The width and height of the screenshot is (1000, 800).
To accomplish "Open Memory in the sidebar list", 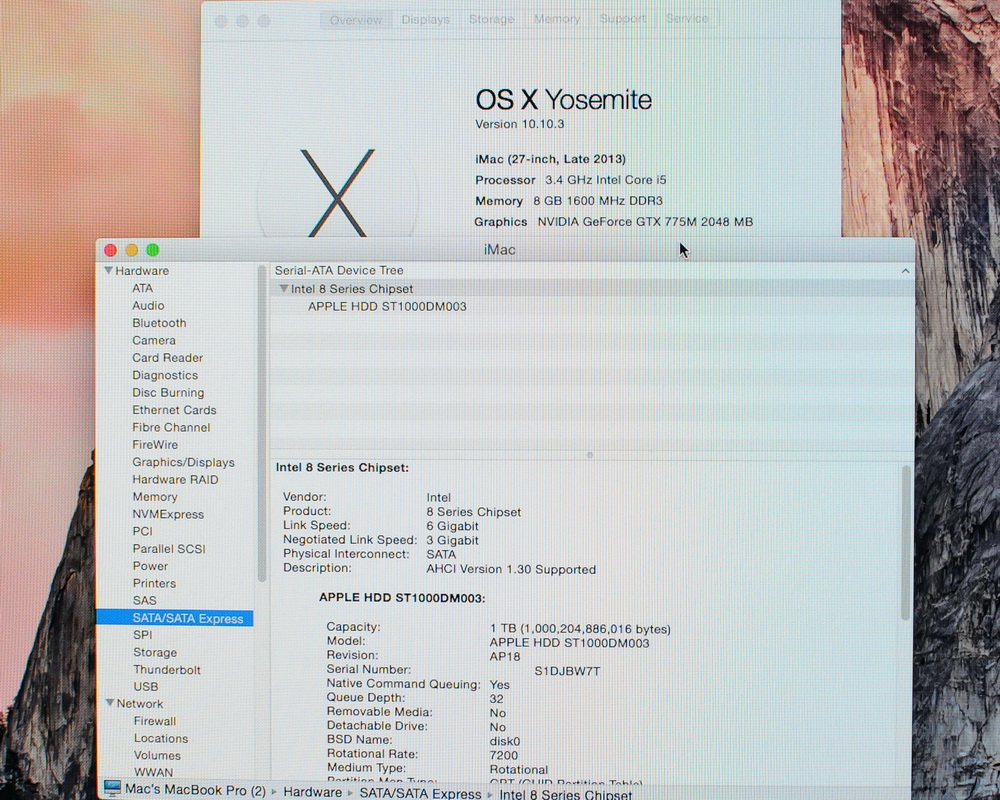I will pyautogui.click(x=154, y=496).
